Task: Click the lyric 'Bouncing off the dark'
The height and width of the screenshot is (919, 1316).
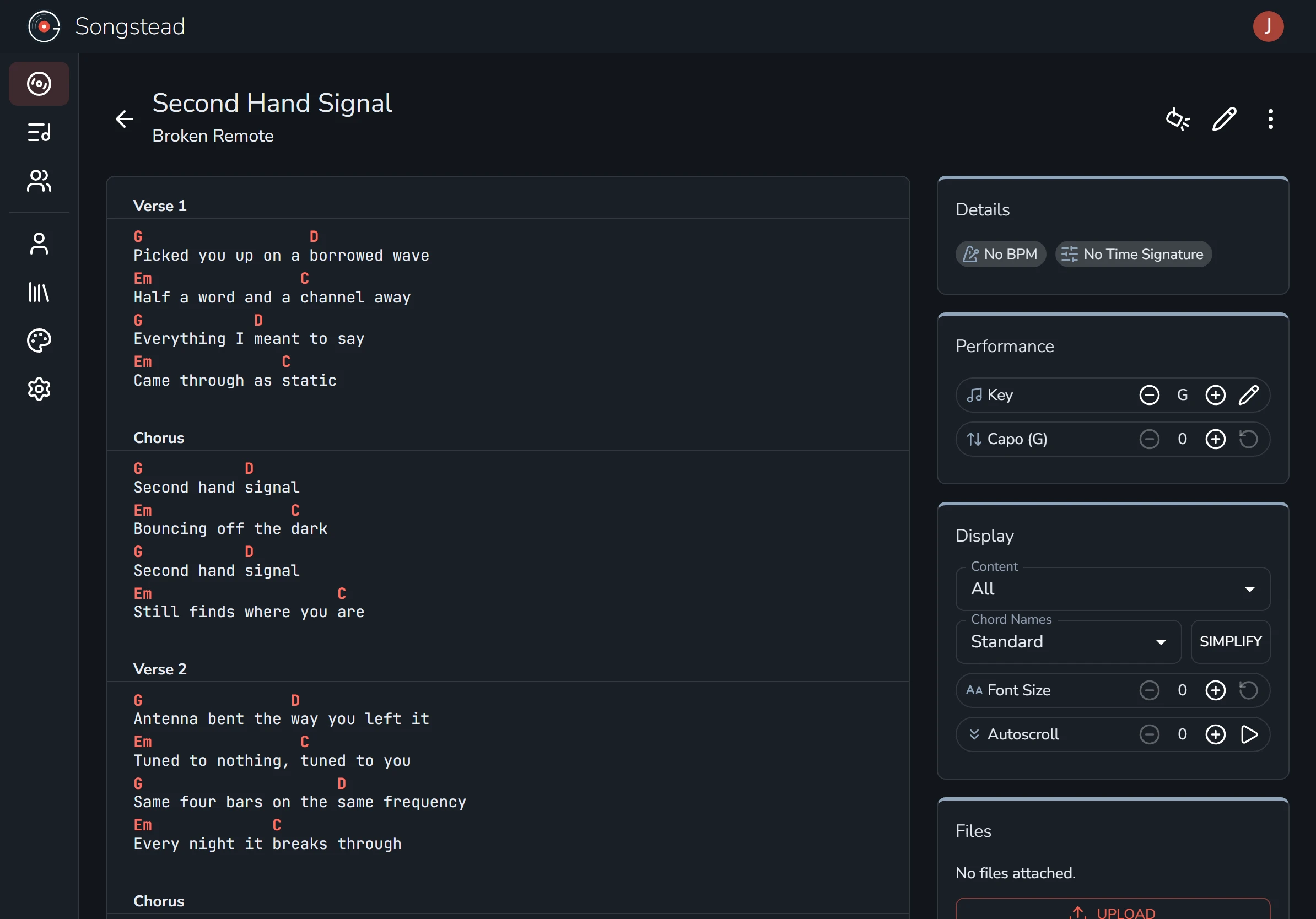Action: tap(230, 528)
